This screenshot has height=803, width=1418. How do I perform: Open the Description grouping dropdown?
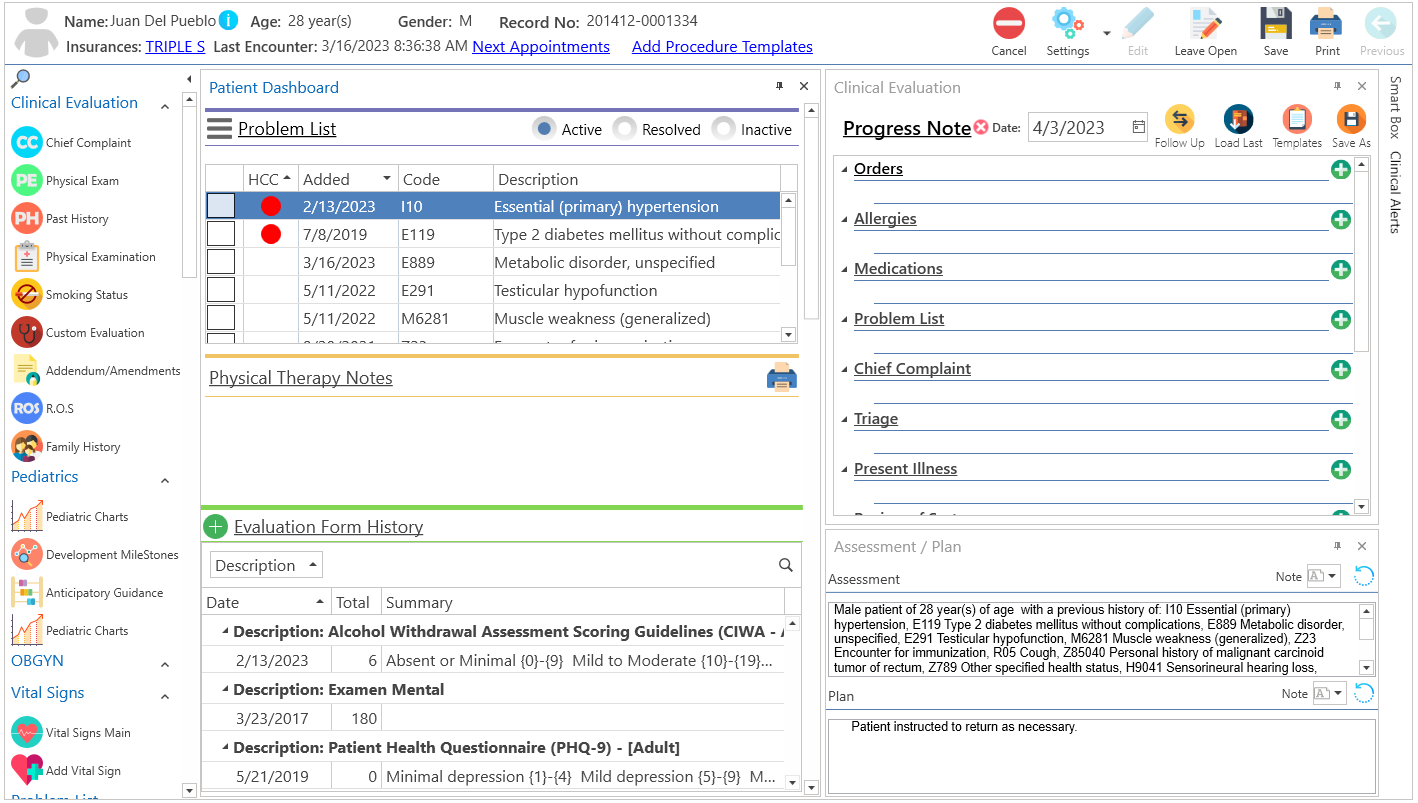266,565
